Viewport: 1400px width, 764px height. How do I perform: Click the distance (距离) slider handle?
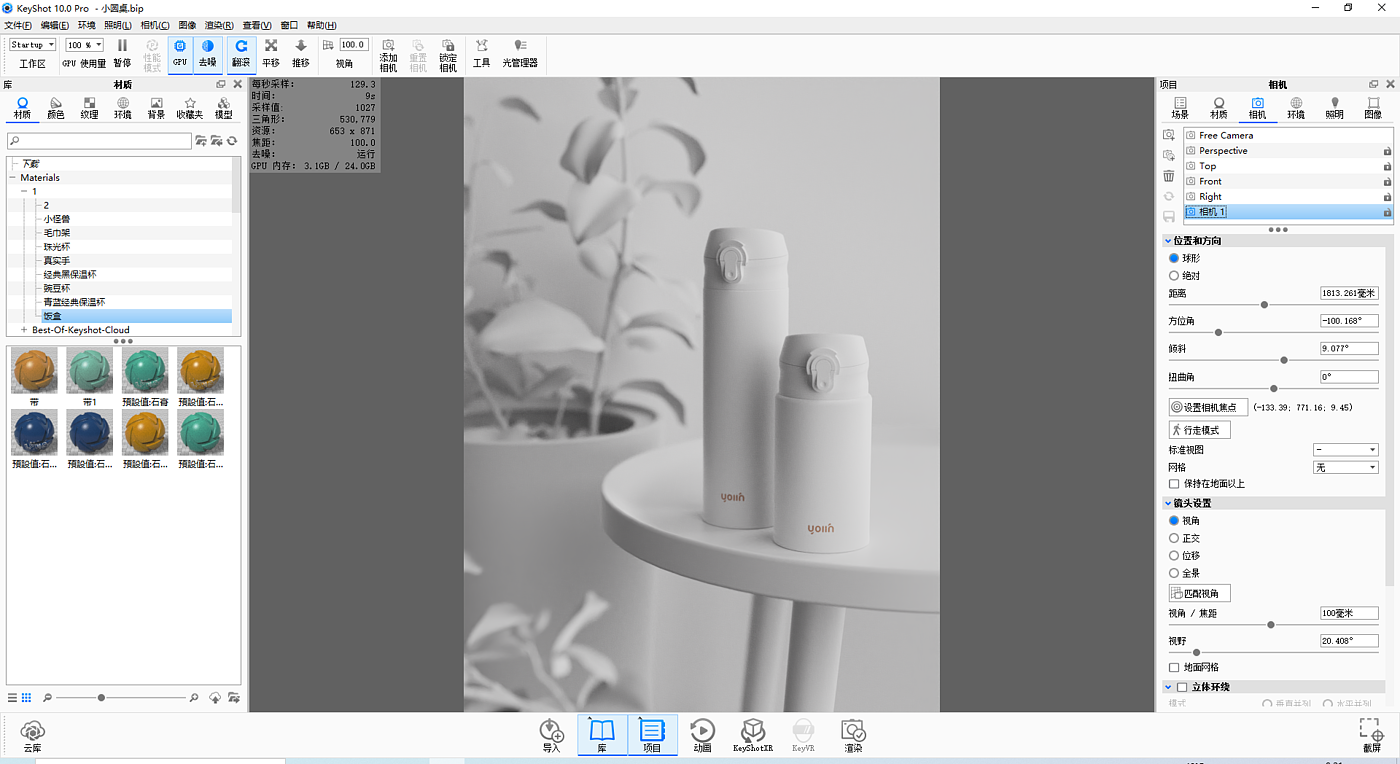pyautogui.click(x=1264, y=305)
